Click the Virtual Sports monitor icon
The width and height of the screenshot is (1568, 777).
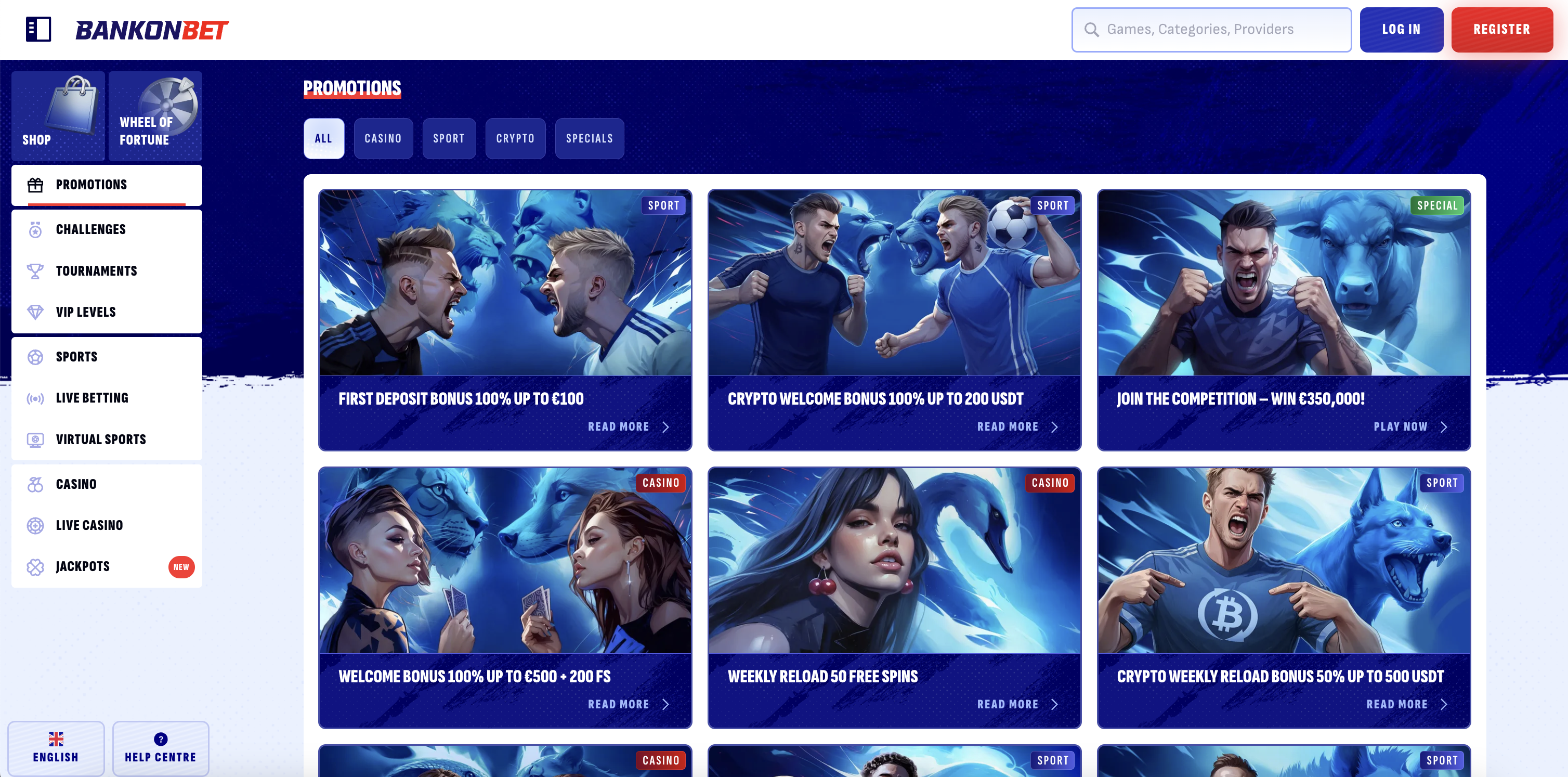coord(35,439)
